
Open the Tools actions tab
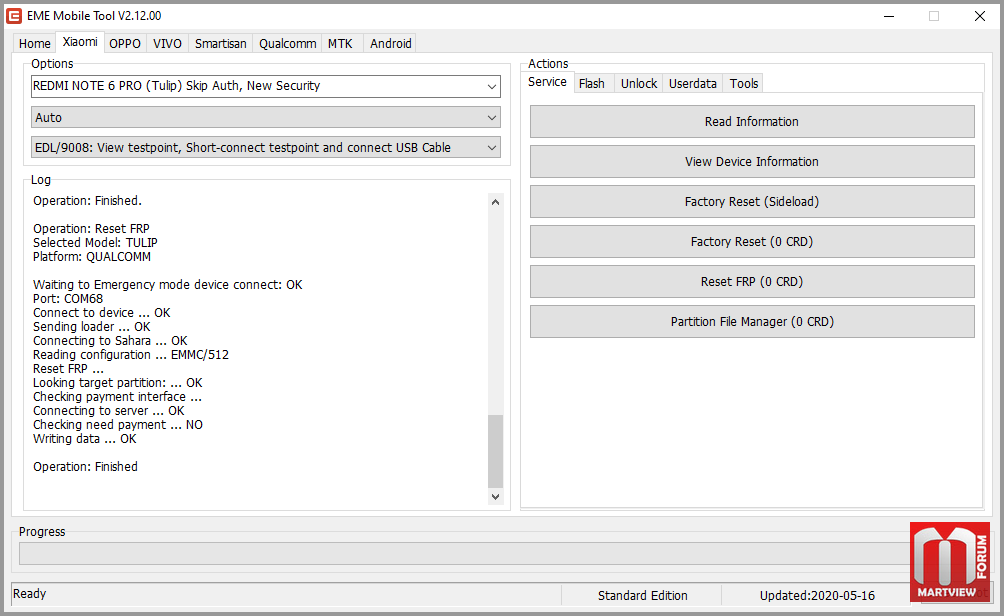[x=743, y=84]
